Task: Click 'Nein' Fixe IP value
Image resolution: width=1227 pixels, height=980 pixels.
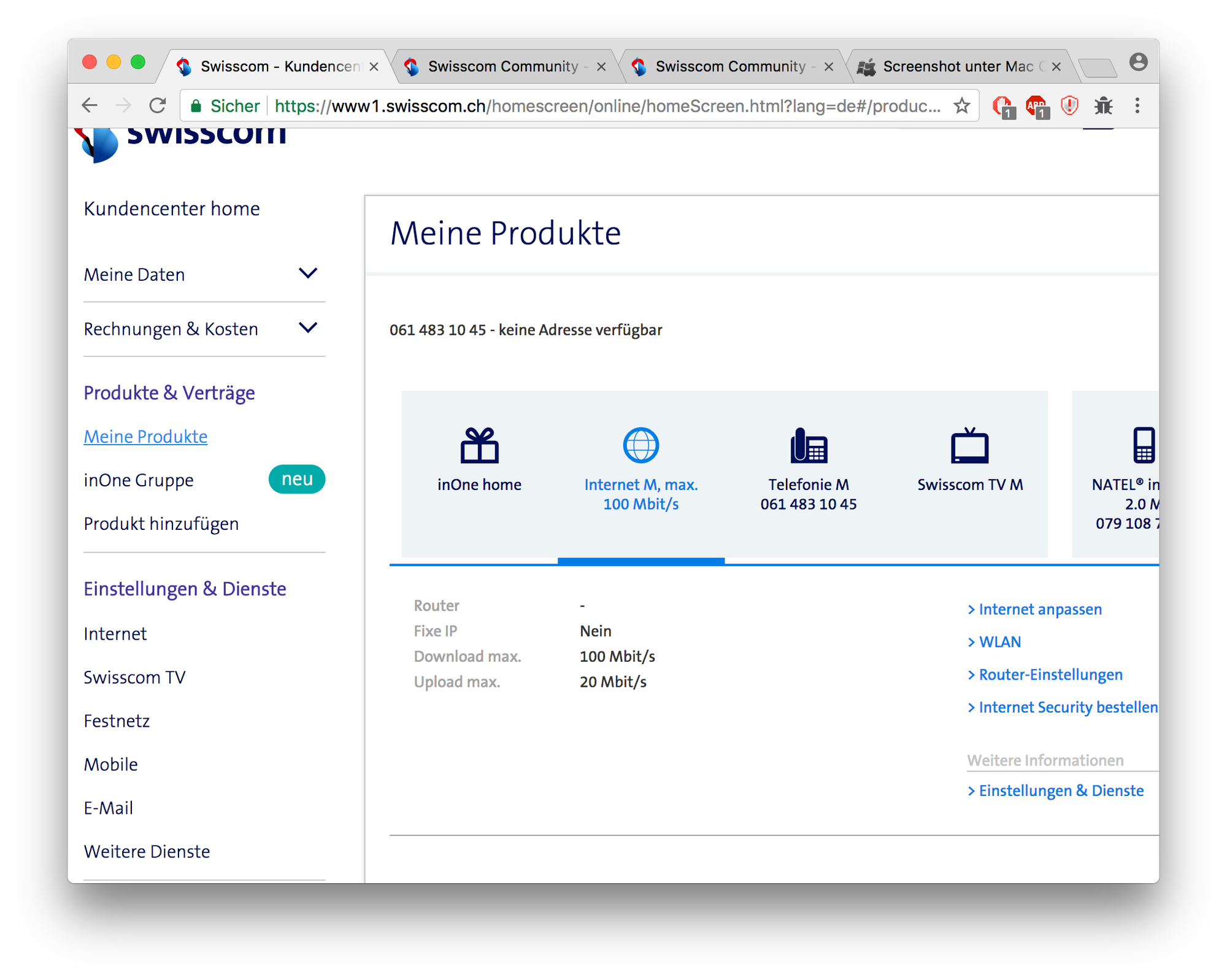Action: click(x=595, y=631)
